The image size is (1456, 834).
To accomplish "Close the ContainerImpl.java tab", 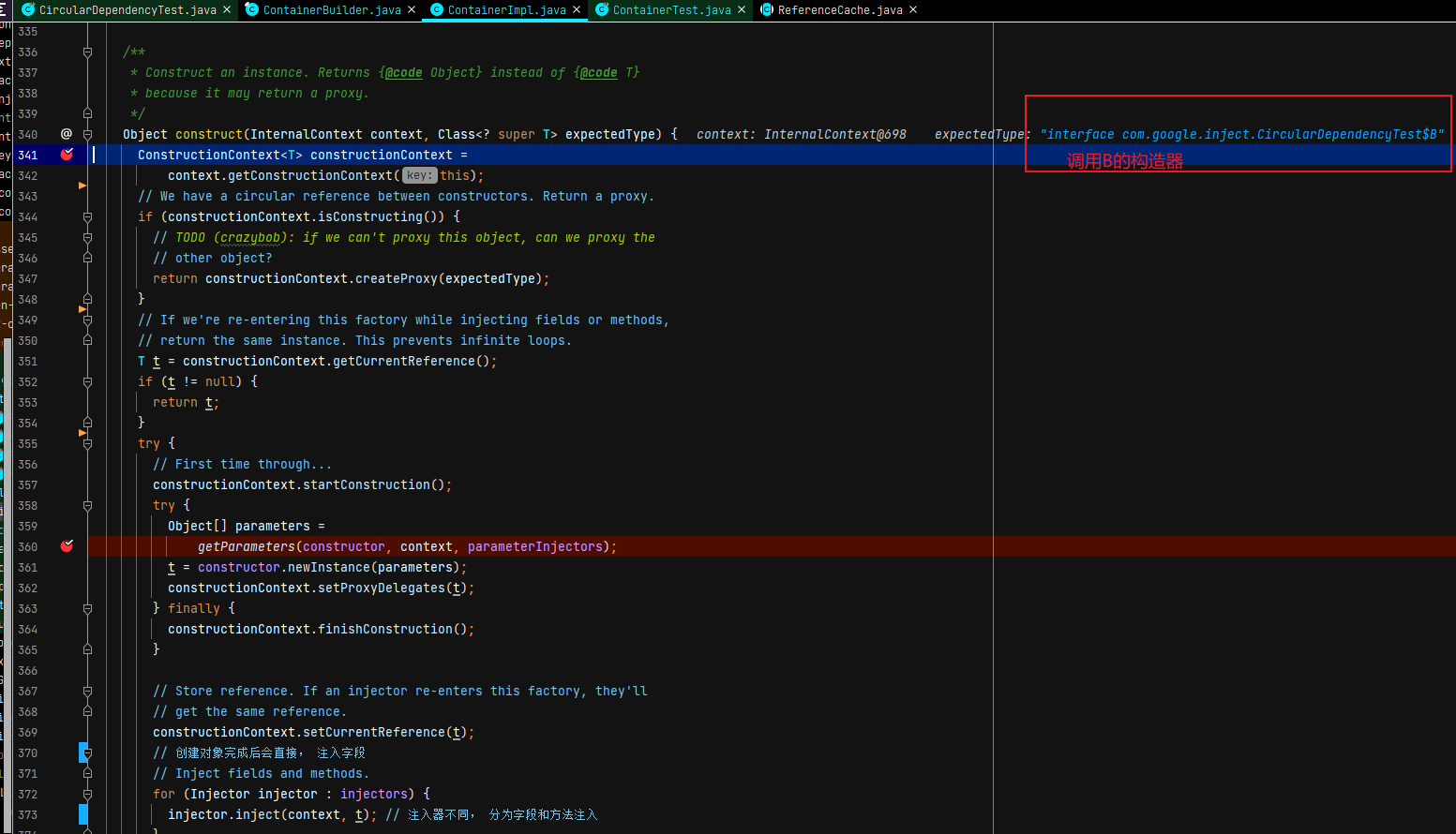I will (x=577, y=9).
